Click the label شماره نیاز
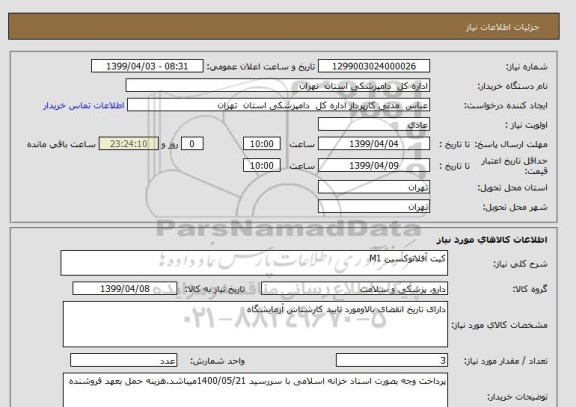Viewport: 576px width, 407px height. click(527, 67)
